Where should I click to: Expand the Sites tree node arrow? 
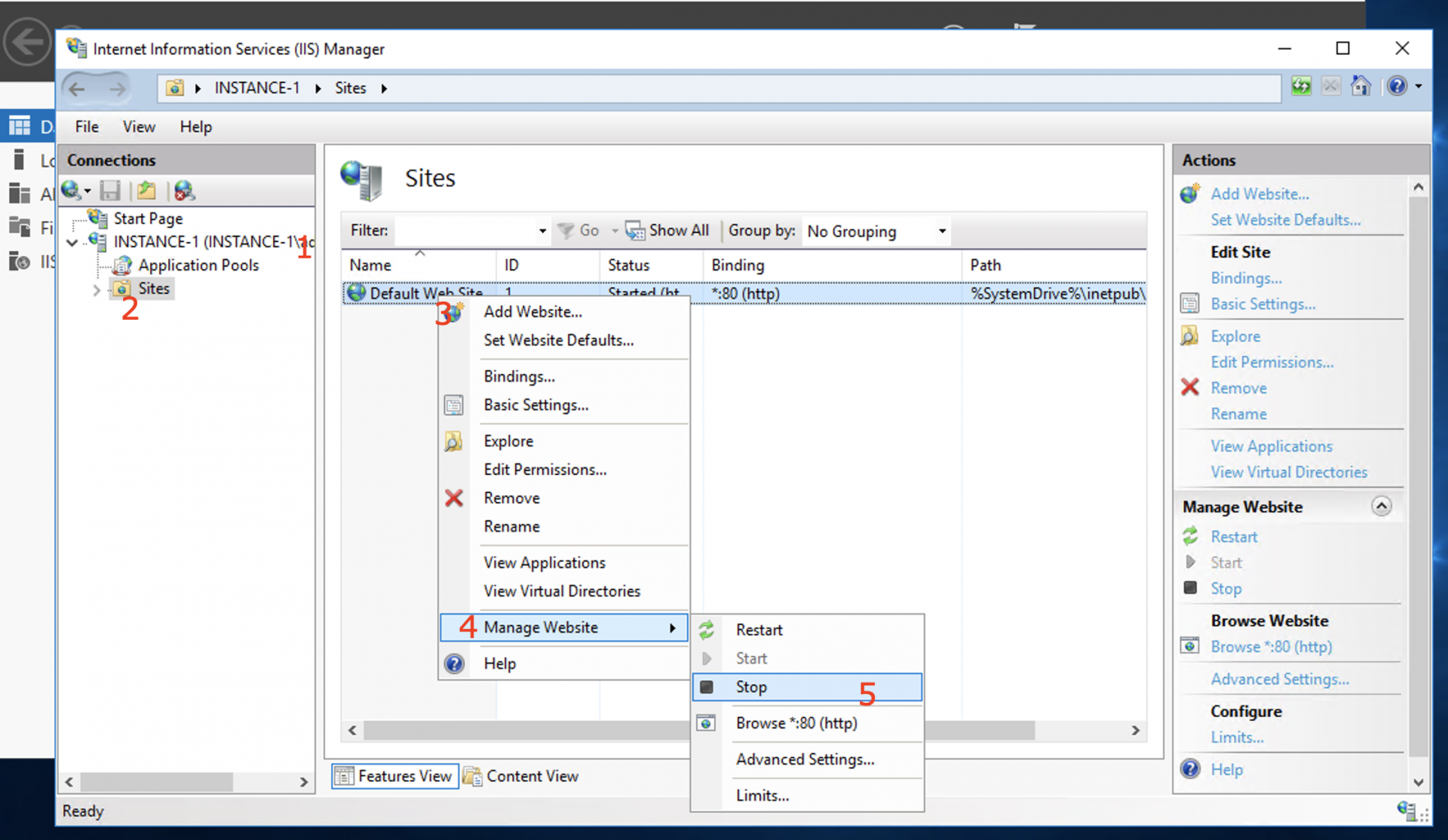[96, 290]
